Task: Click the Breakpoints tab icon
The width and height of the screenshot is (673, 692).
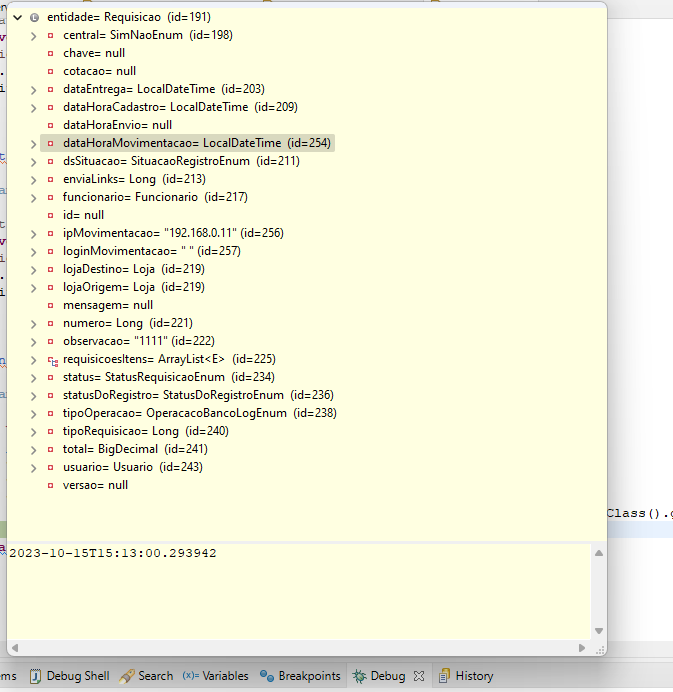Action: pyautogui.click(x=267, y=676)
